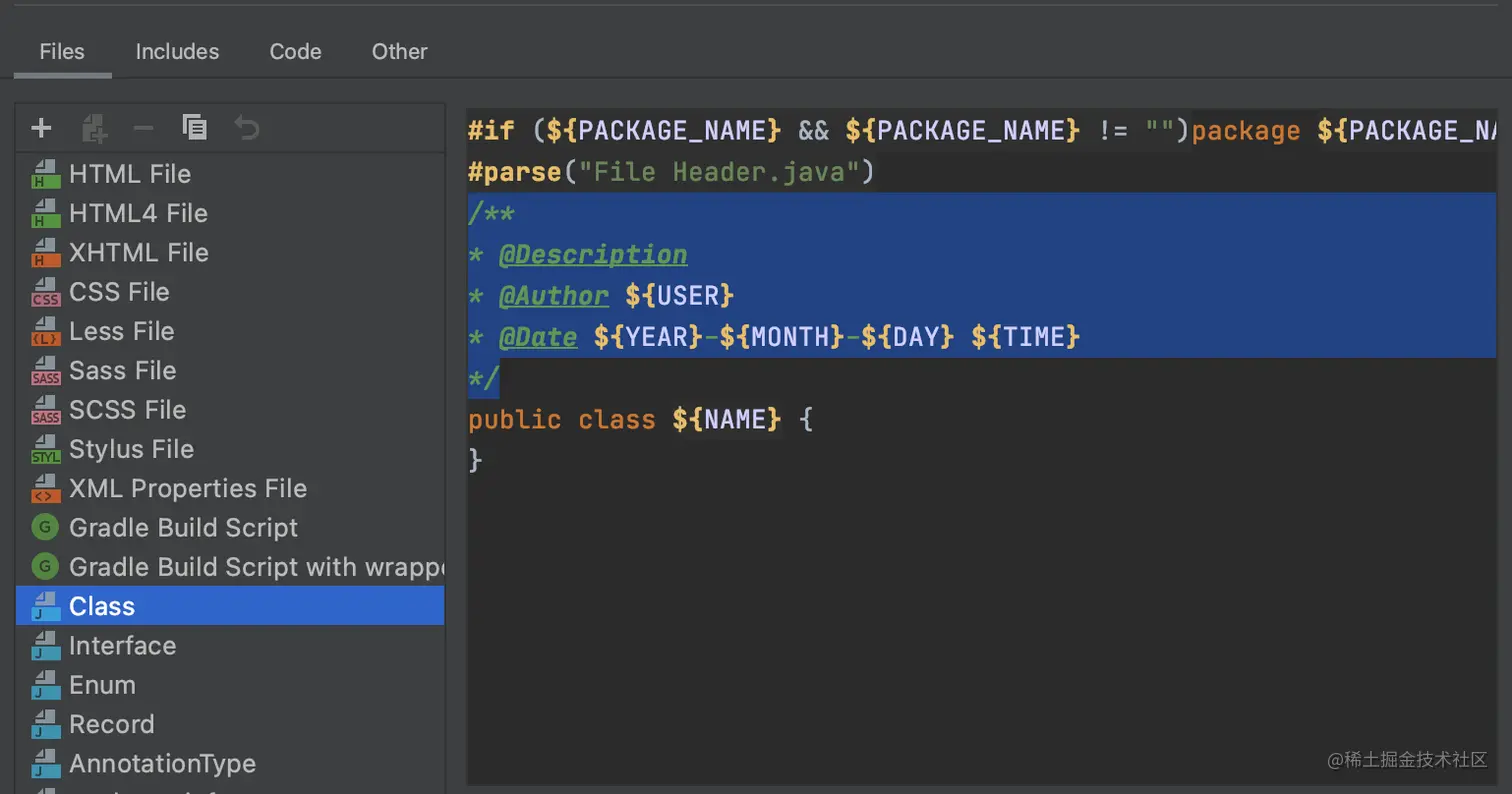Switch to the Files tab
The image size is (1512, 794).
click(62, 52)
